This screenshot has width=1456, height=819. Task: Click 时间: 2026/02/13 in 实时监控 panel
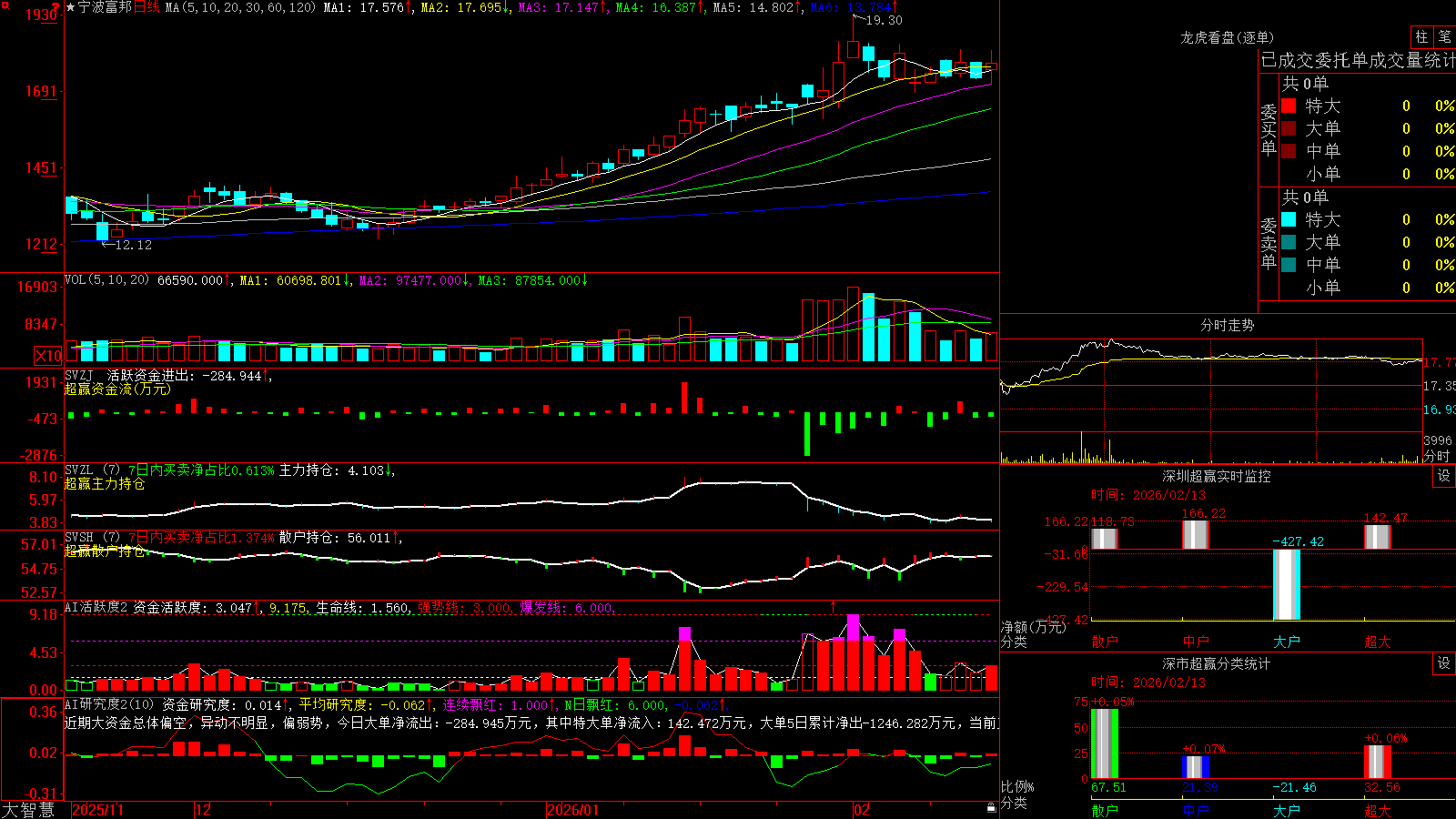pyautogui.click(x=1148, y=495)
